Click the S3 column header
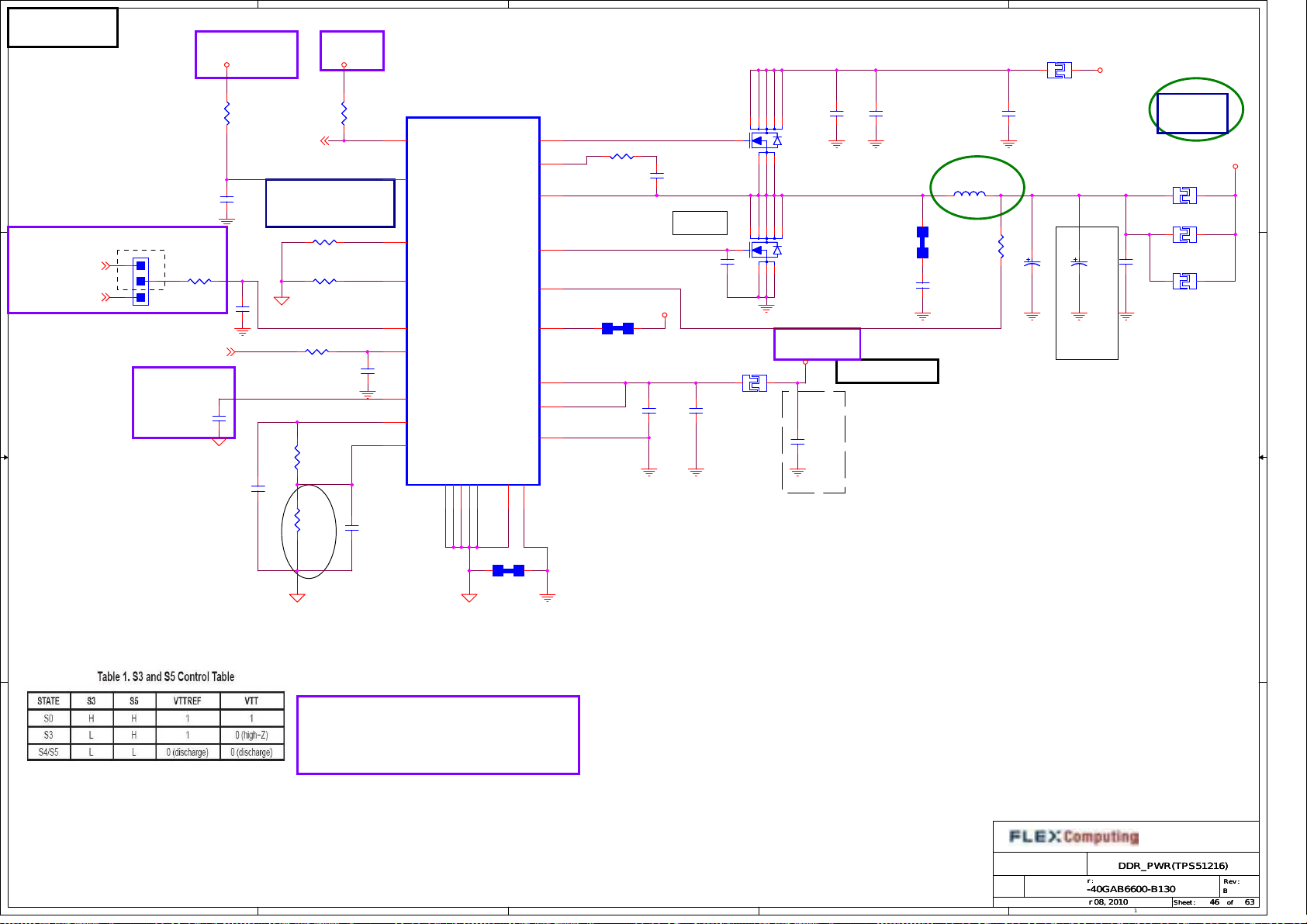The image size is (1307, 924). (92, 701)
